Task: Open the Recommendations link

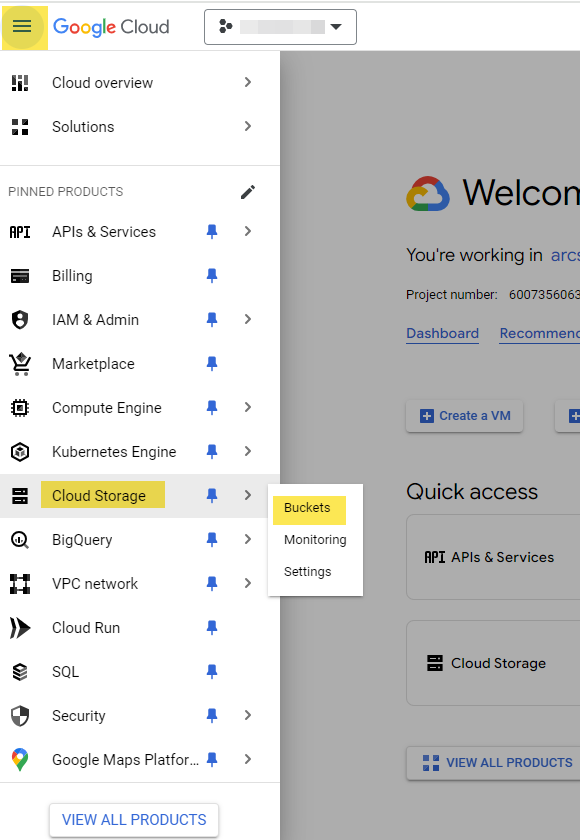Action: click(x=539, y=333)
